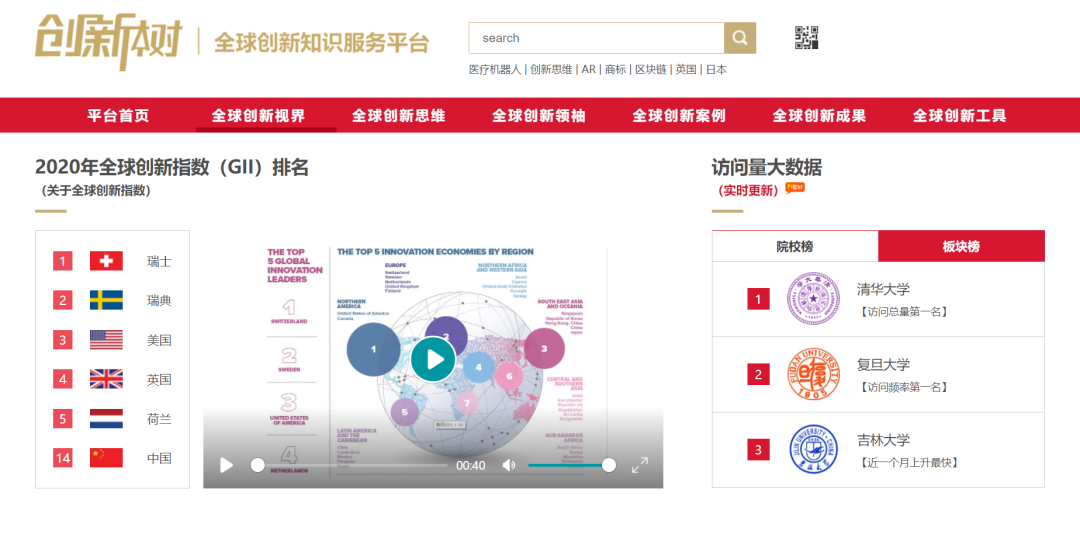Play video using the center play button

tap(433, 359)
